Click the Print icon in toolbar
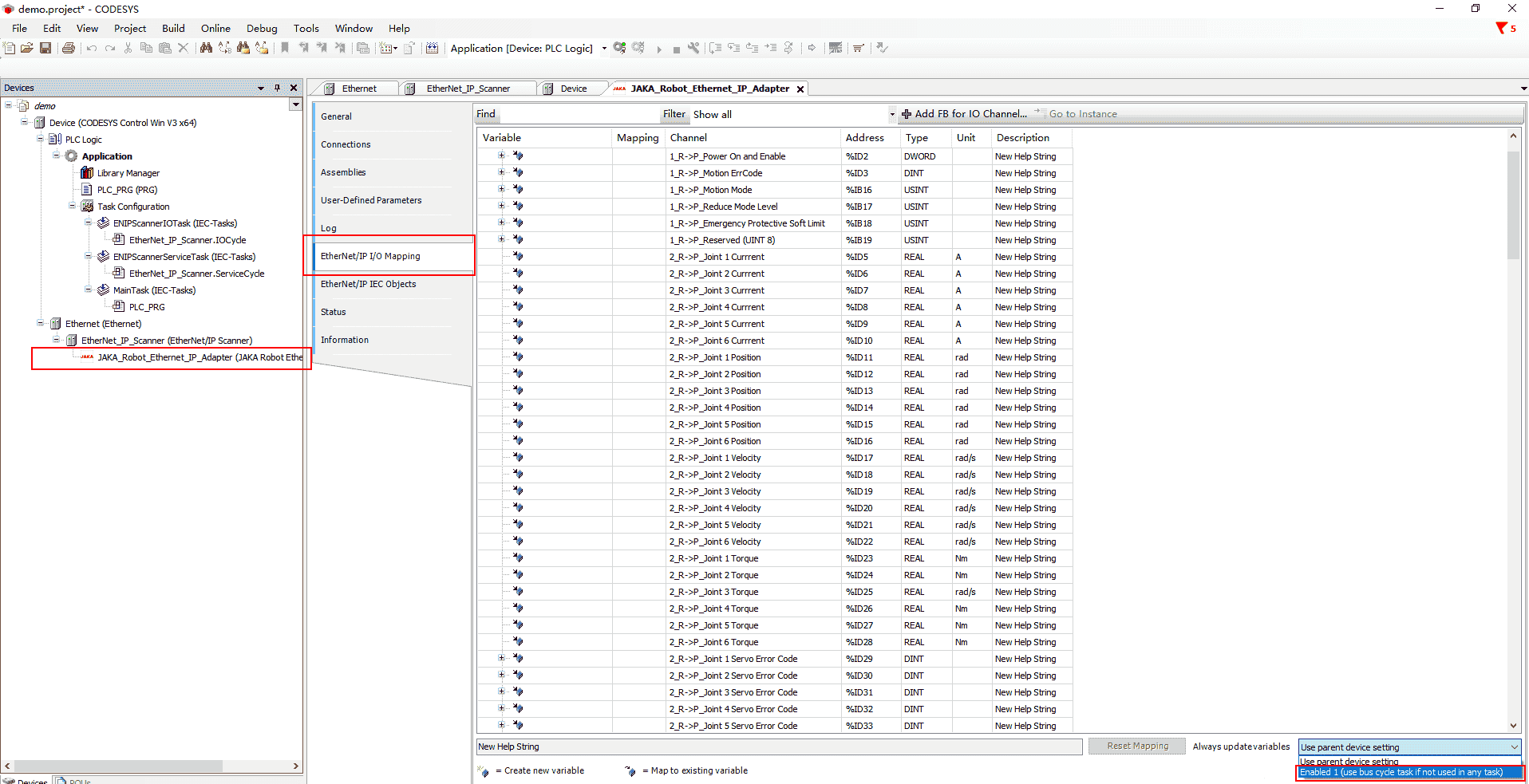The width and height of the screenshot is (1529, 784). [69, 48]
